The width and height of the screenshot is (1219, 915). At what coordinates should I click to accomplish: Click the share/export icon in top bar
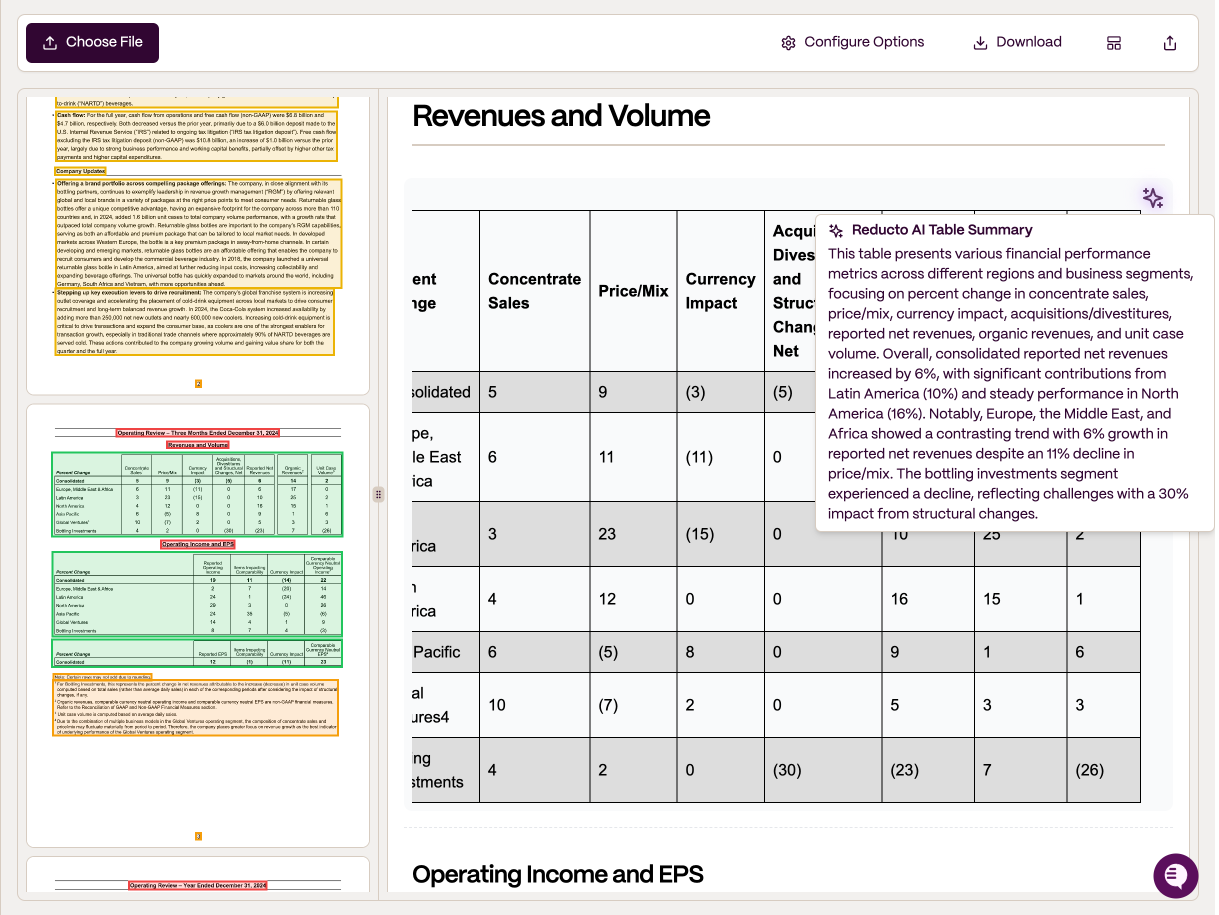[x=1170, y=43]
